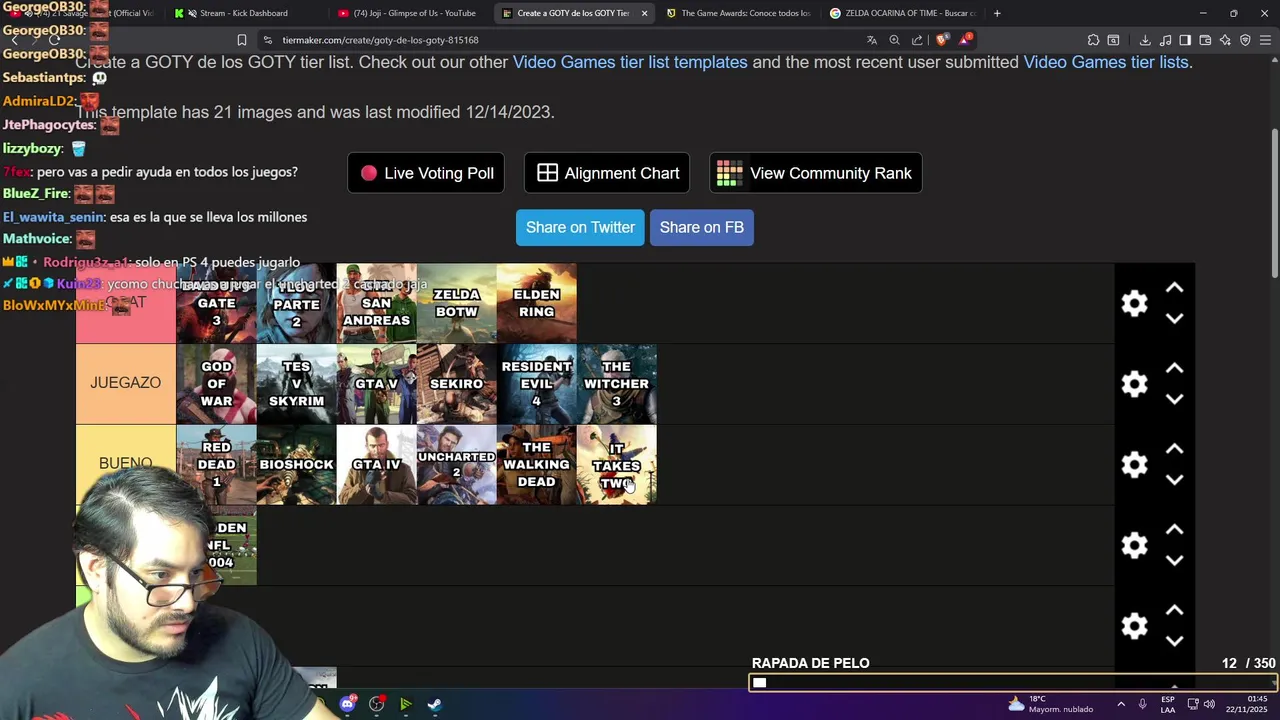Open settings gear for the lowest visible row
Image resolution: width=1280 pixels, height=720 pixels.
coord(1134,626)
